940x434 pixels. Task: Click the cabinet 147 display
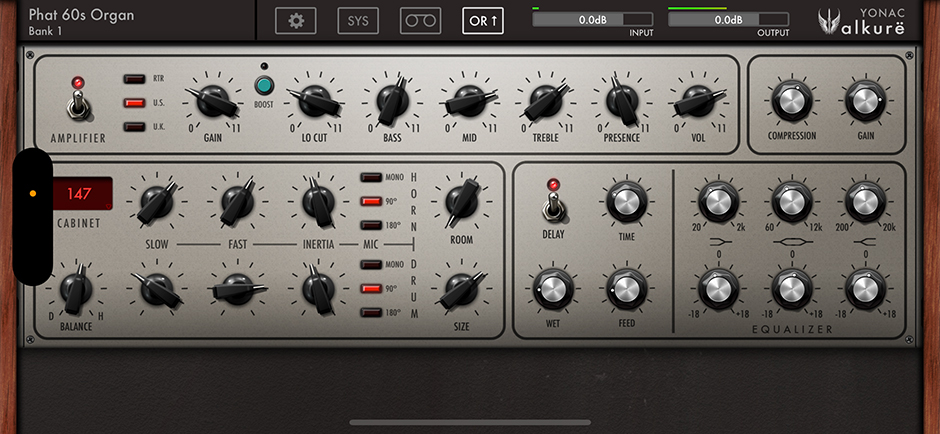tap(83, 193)
